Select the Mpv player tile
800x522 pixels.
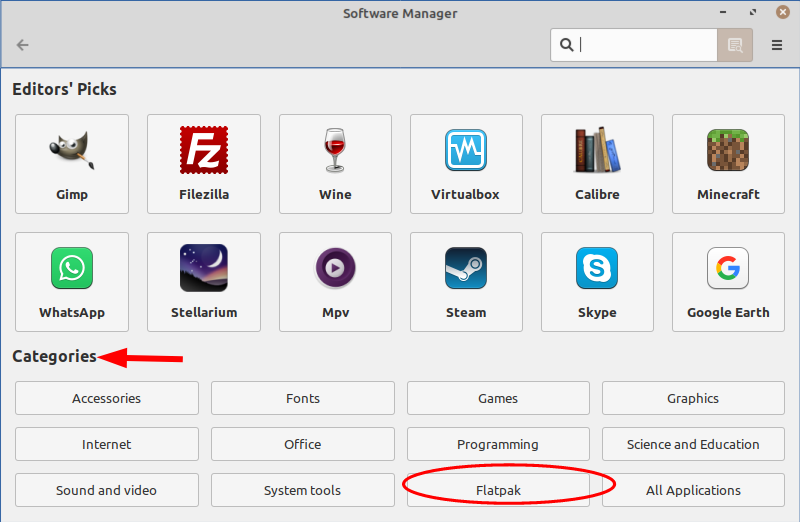point(335,282)
